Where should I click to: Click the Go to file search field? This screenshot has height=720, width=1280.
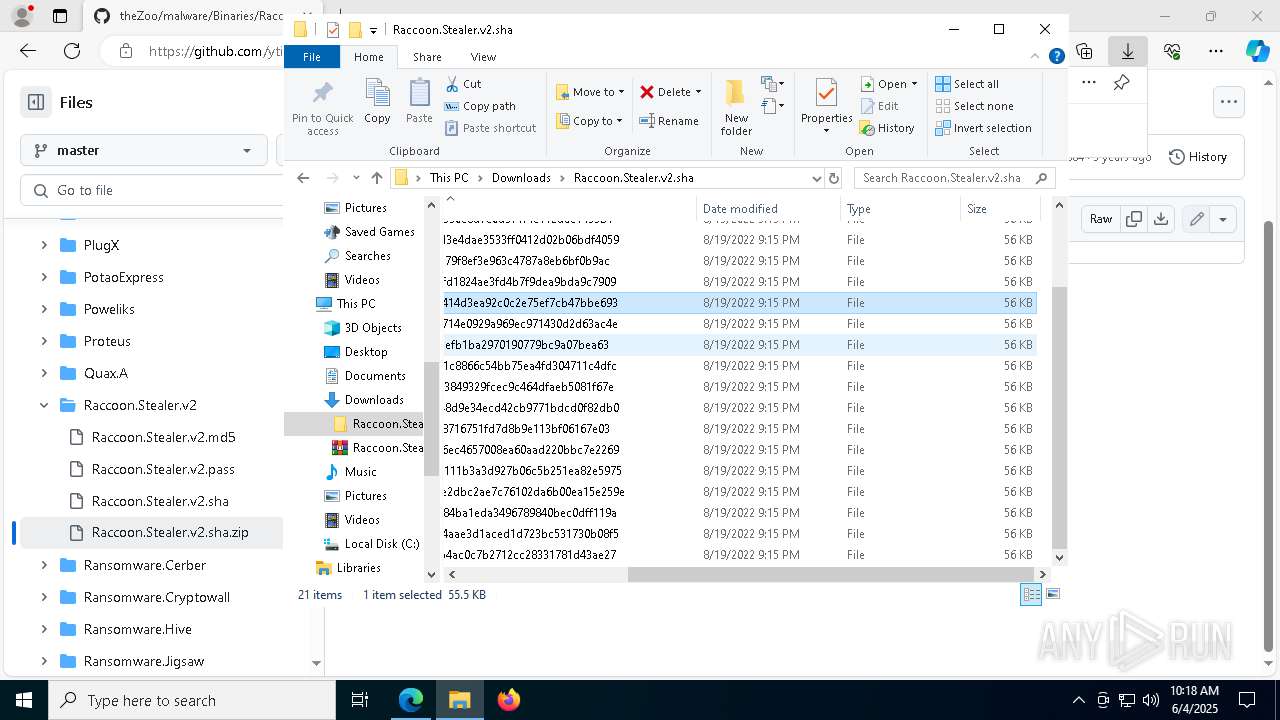tap(150, 190)
